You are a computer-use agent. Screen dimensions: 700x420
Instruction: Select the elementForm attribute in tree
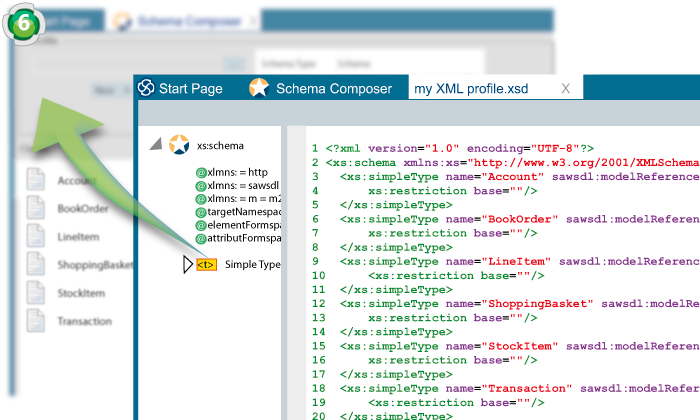pyautogui.click(x=244, y=226)
